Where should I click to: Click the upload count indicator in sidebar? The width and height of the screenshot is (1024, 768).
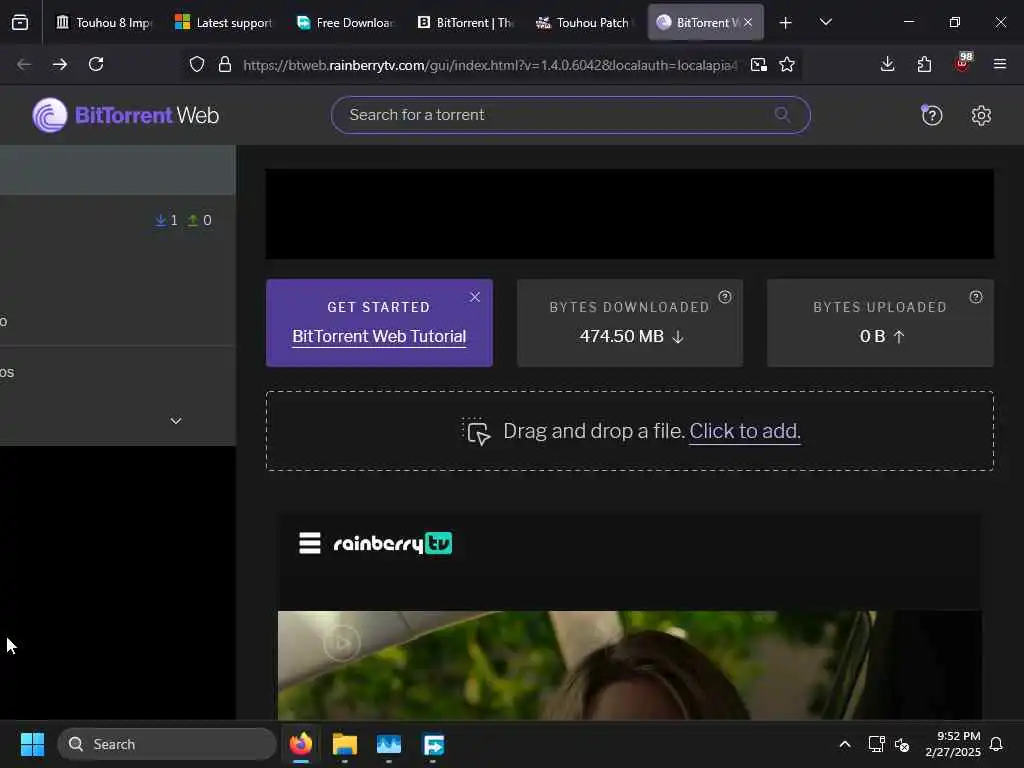199,220
